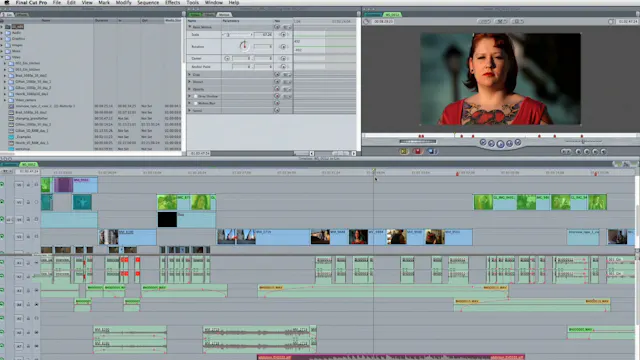Reset Distort parameters with its red X
The image size is (640, 360).
[277, 82]
